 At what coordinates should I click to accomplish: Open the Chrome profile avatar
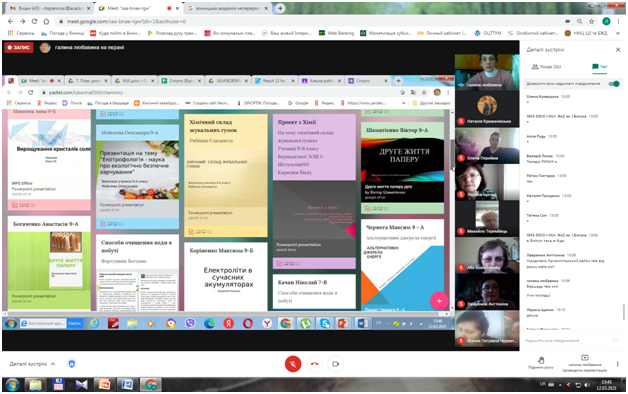point(606,21)
